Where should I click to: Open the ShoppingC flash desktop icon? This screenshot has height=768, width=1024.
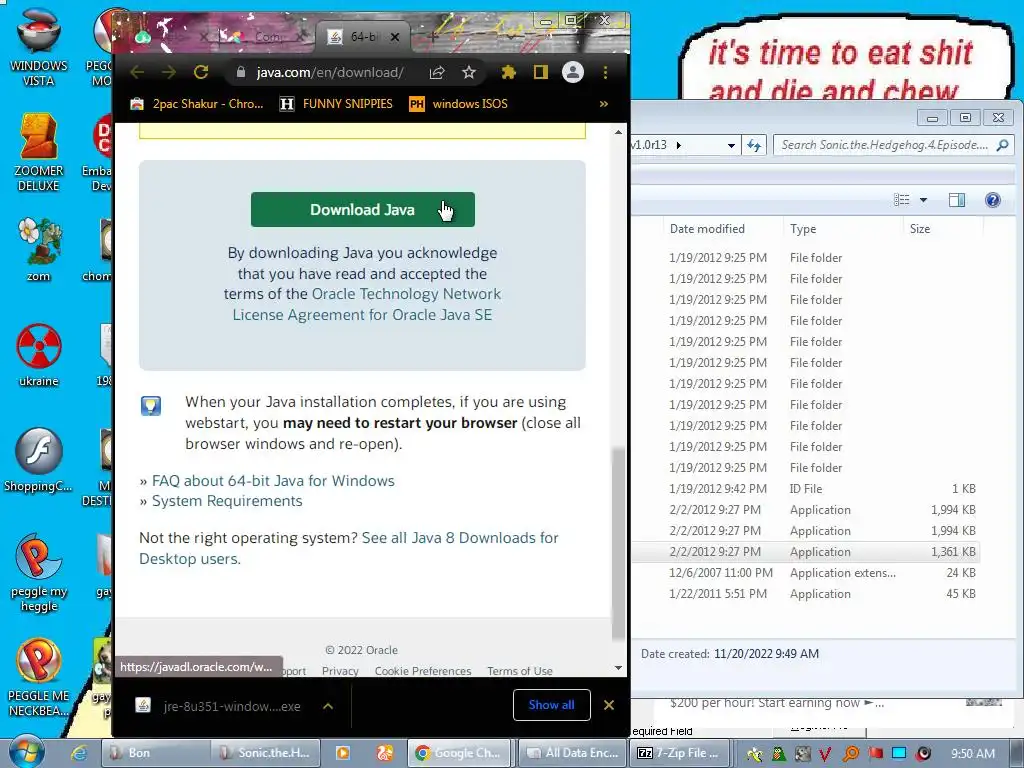point(39,460)
